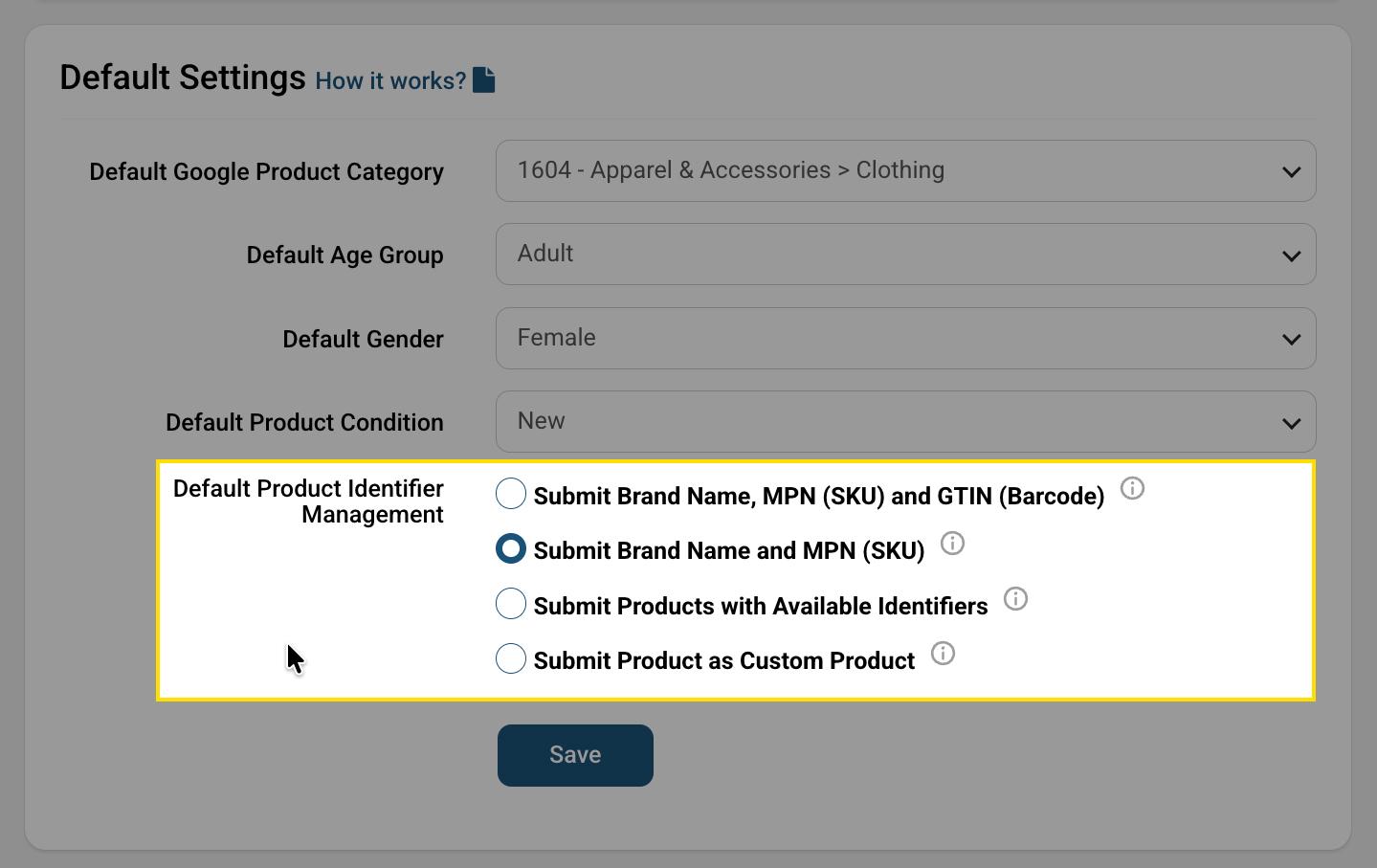The image size is (1377, 868).
Task: Expand the Default Age Group dropdown
Action: pos(905,255)
